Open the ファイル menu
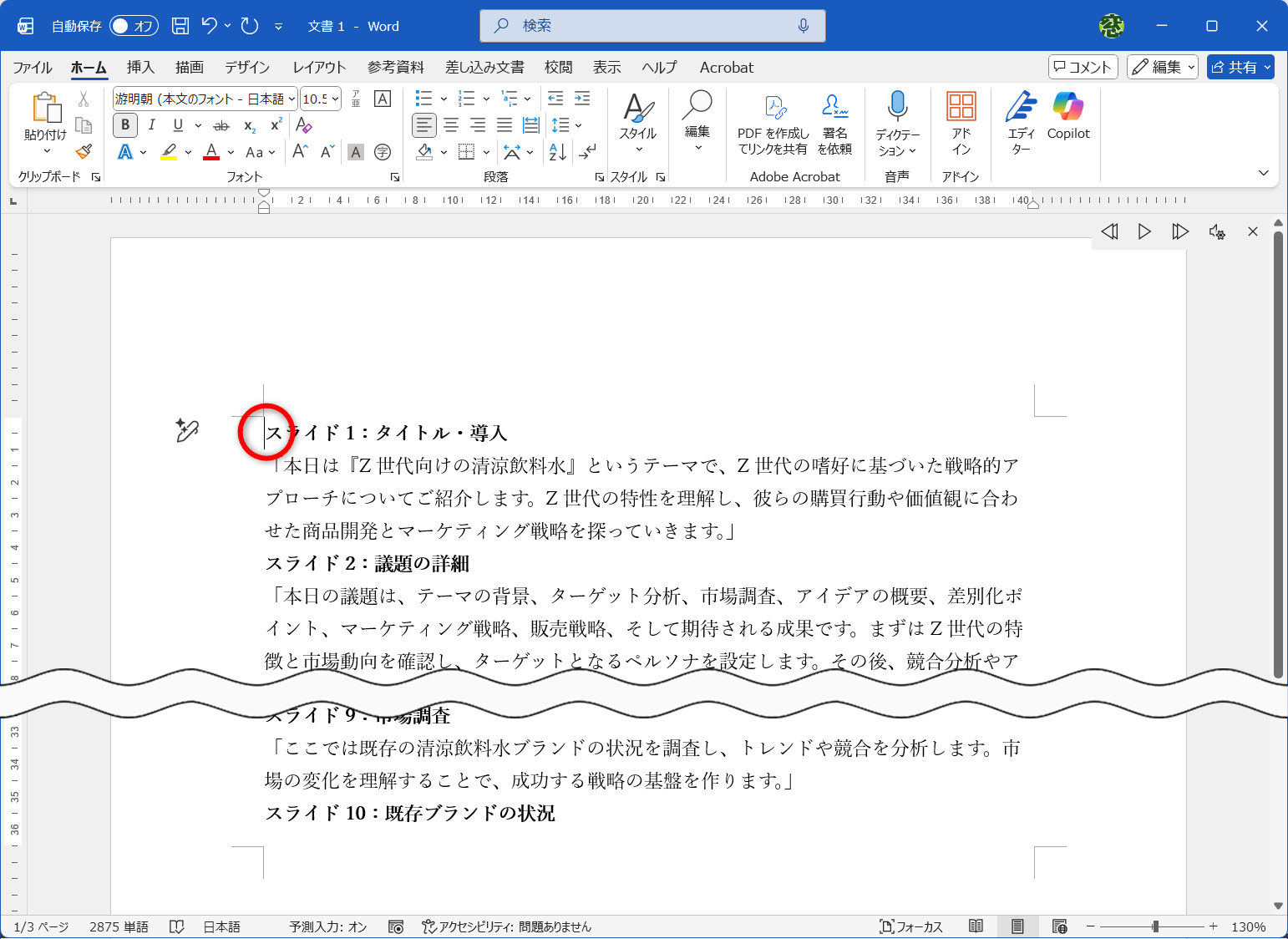 (x=32, y=67)
